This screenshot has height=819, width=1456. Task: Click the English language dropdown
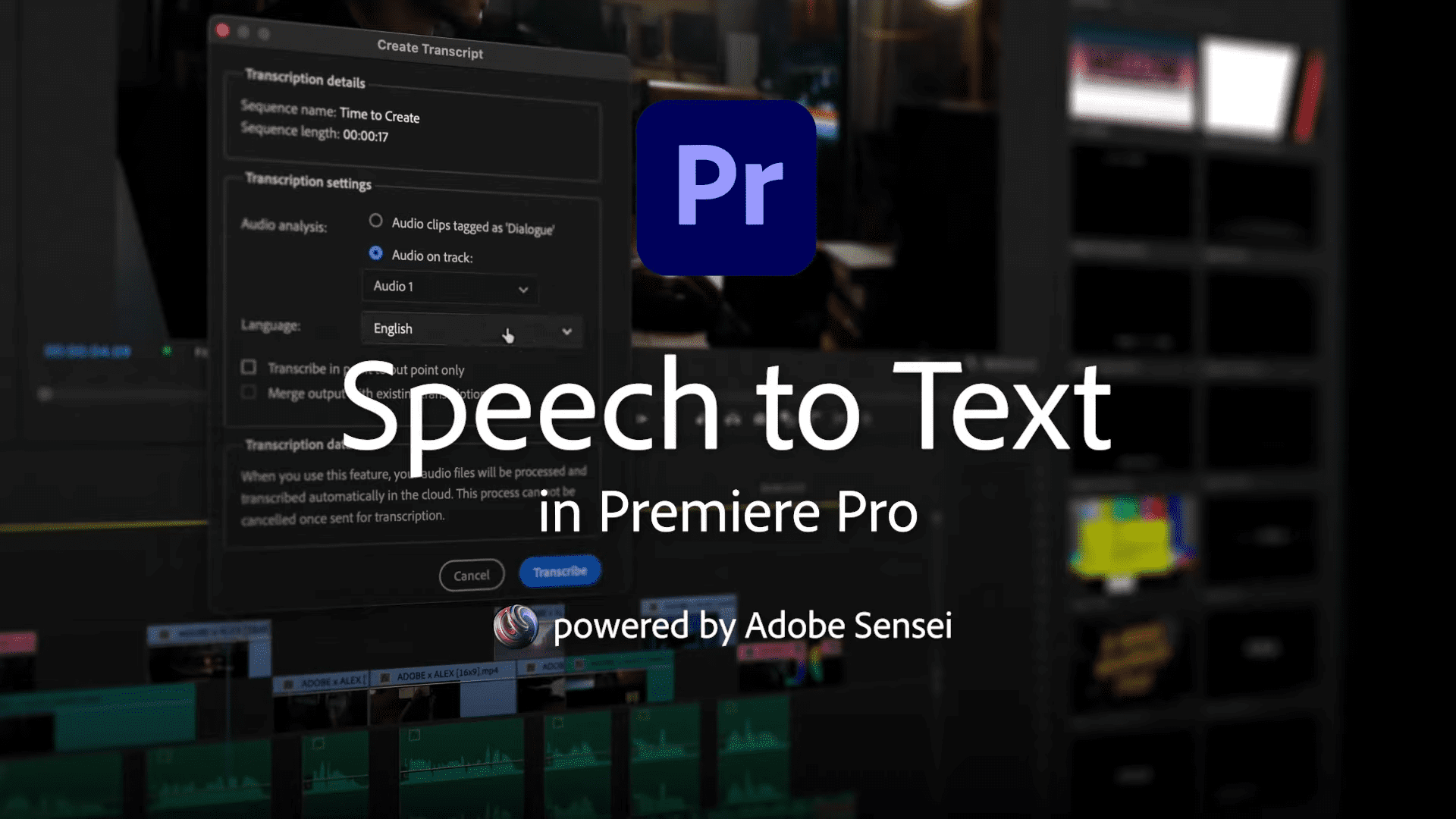[469, 329]
